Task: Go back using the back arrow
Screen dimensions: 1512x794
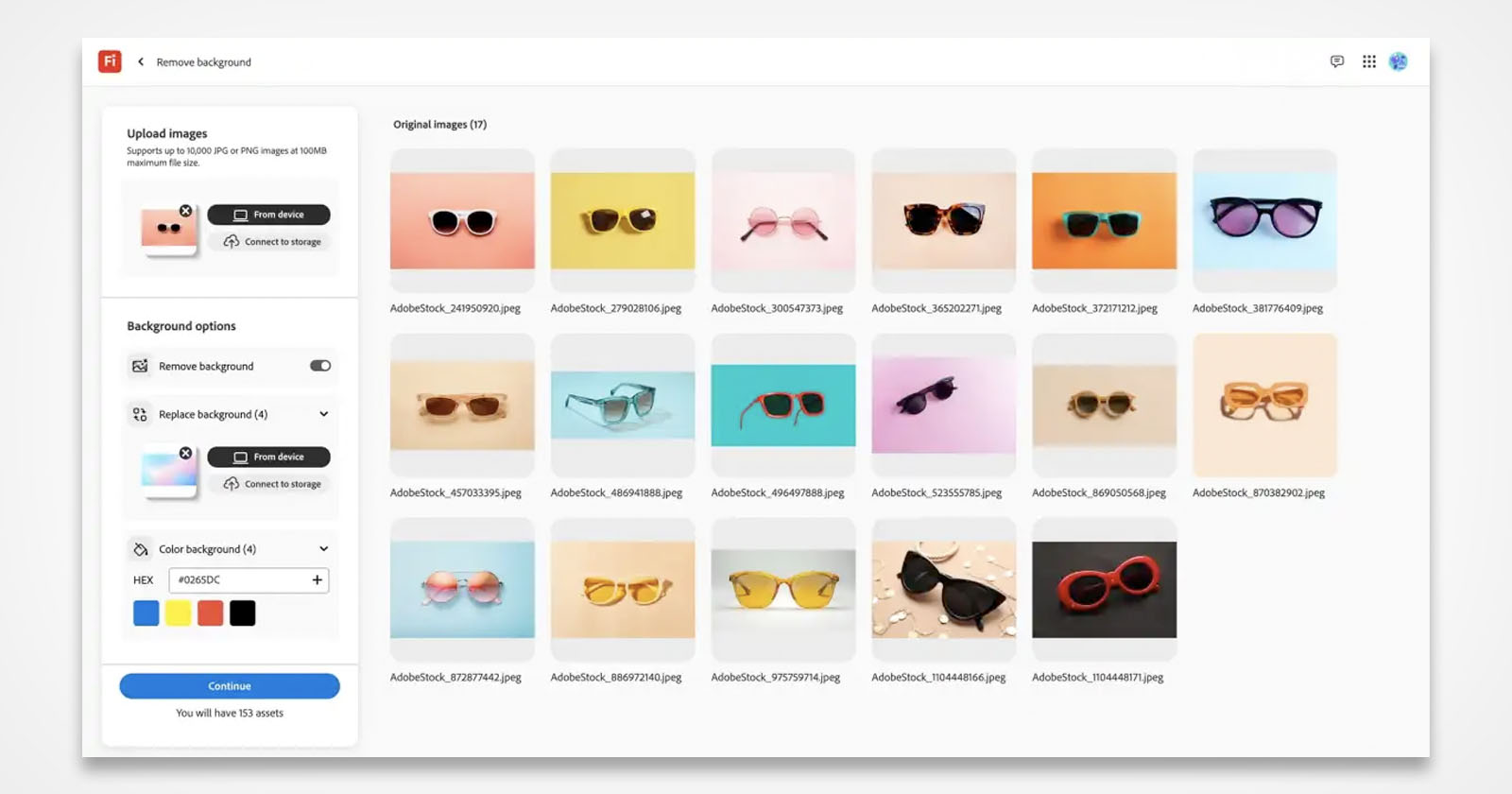Action: (141, 61)
